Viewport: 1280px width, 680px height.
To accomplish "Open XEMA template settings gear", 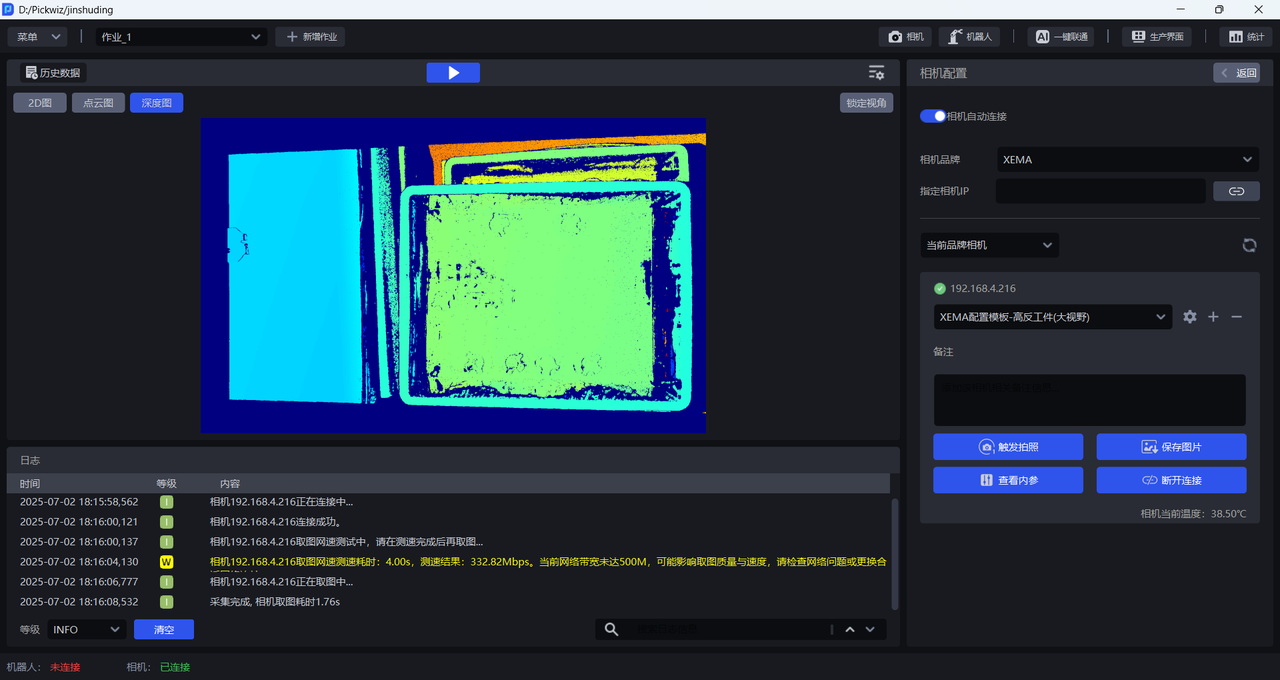I will click(1189, 317).
